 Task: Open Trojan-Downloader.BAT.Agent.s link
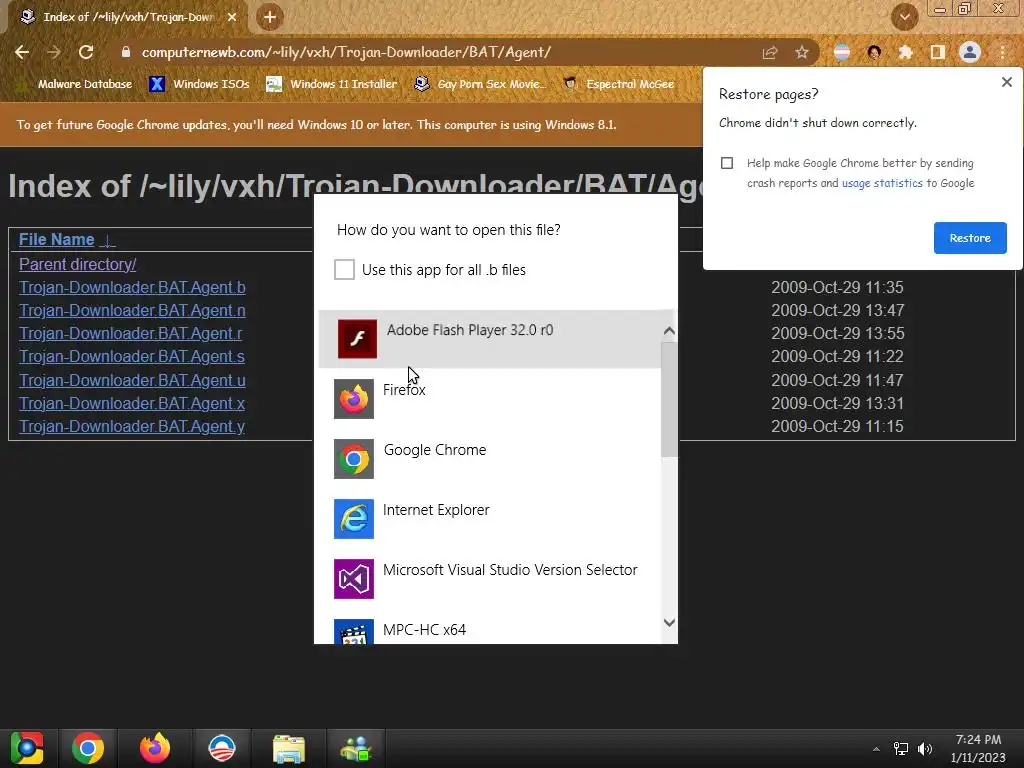[132, 356]
